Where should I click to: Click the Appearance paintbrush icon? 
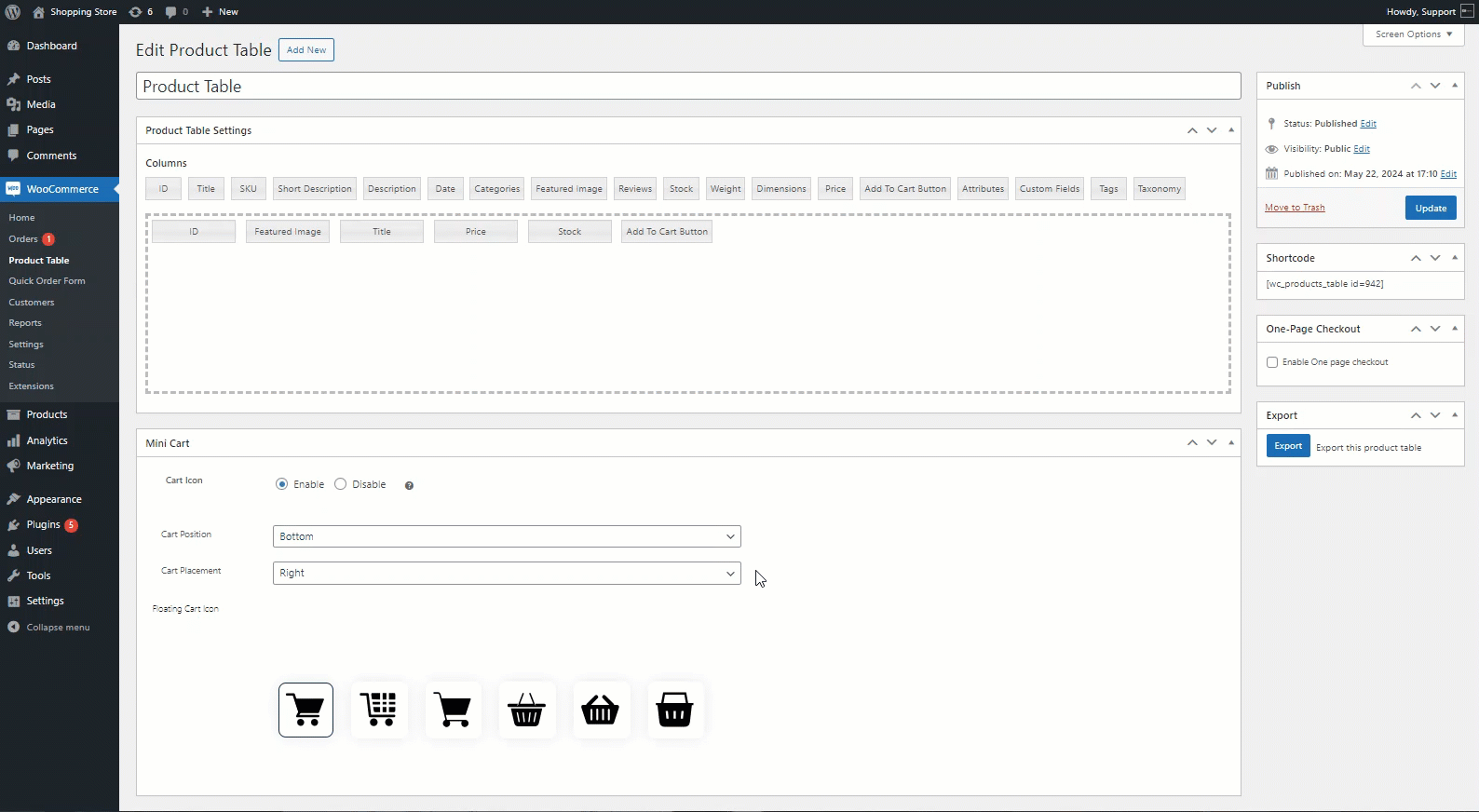(13, 499)
